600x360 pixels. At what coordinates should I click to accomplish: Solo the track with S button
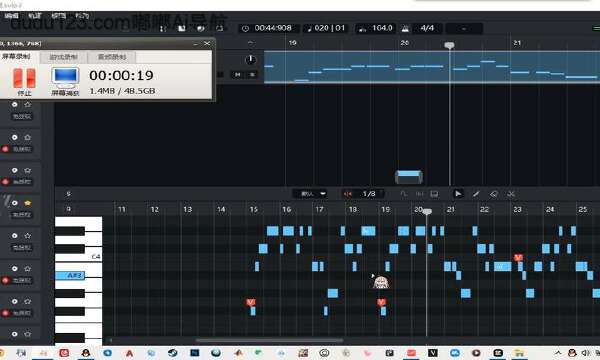tap(252, 74)
